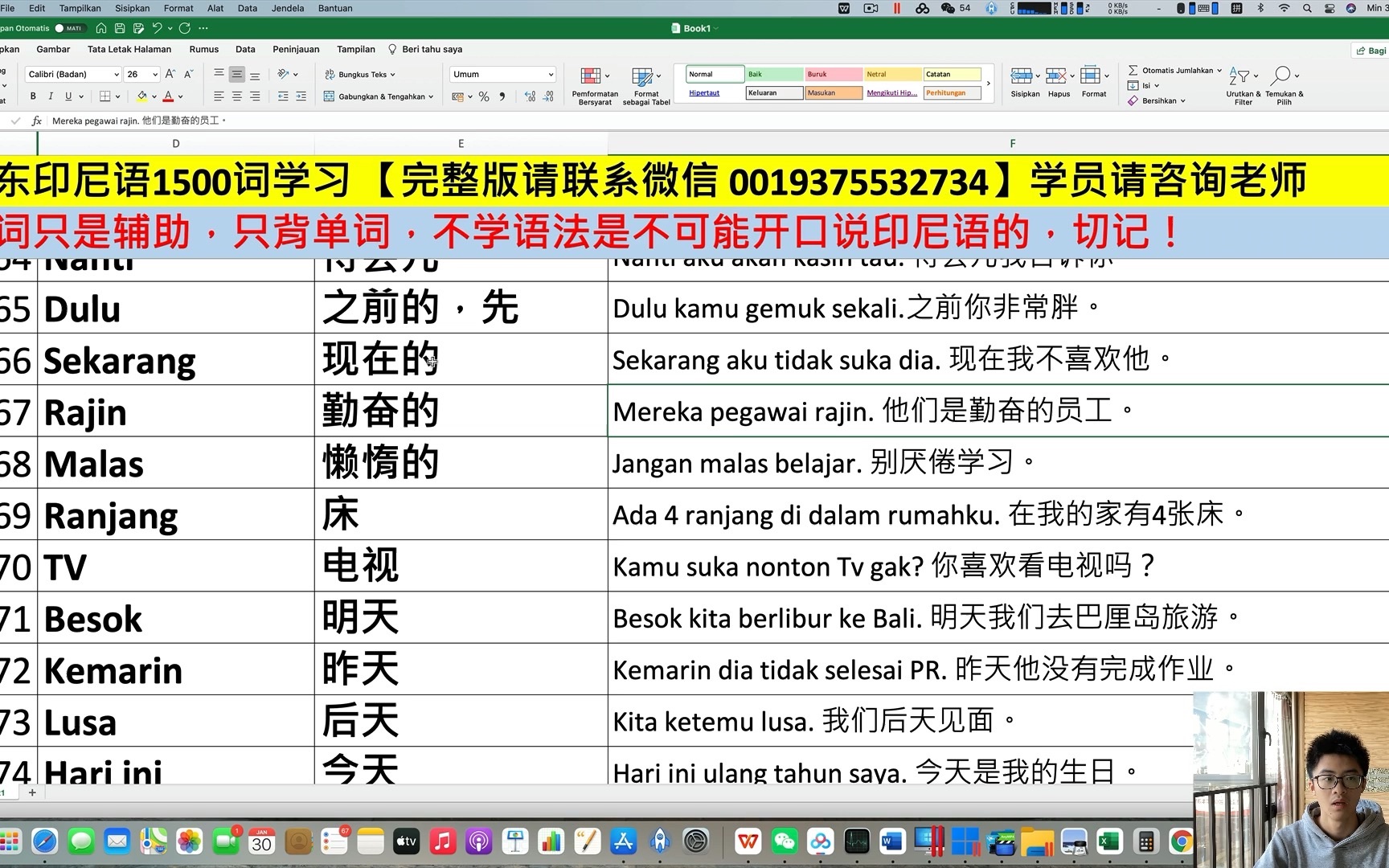Click the Isi fill button
The height and width of the screenshot is (868, 1389).
[1143, 85]
